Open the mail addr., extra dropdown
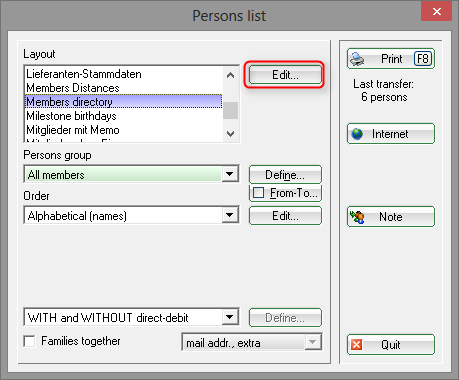 pos(313,342)
